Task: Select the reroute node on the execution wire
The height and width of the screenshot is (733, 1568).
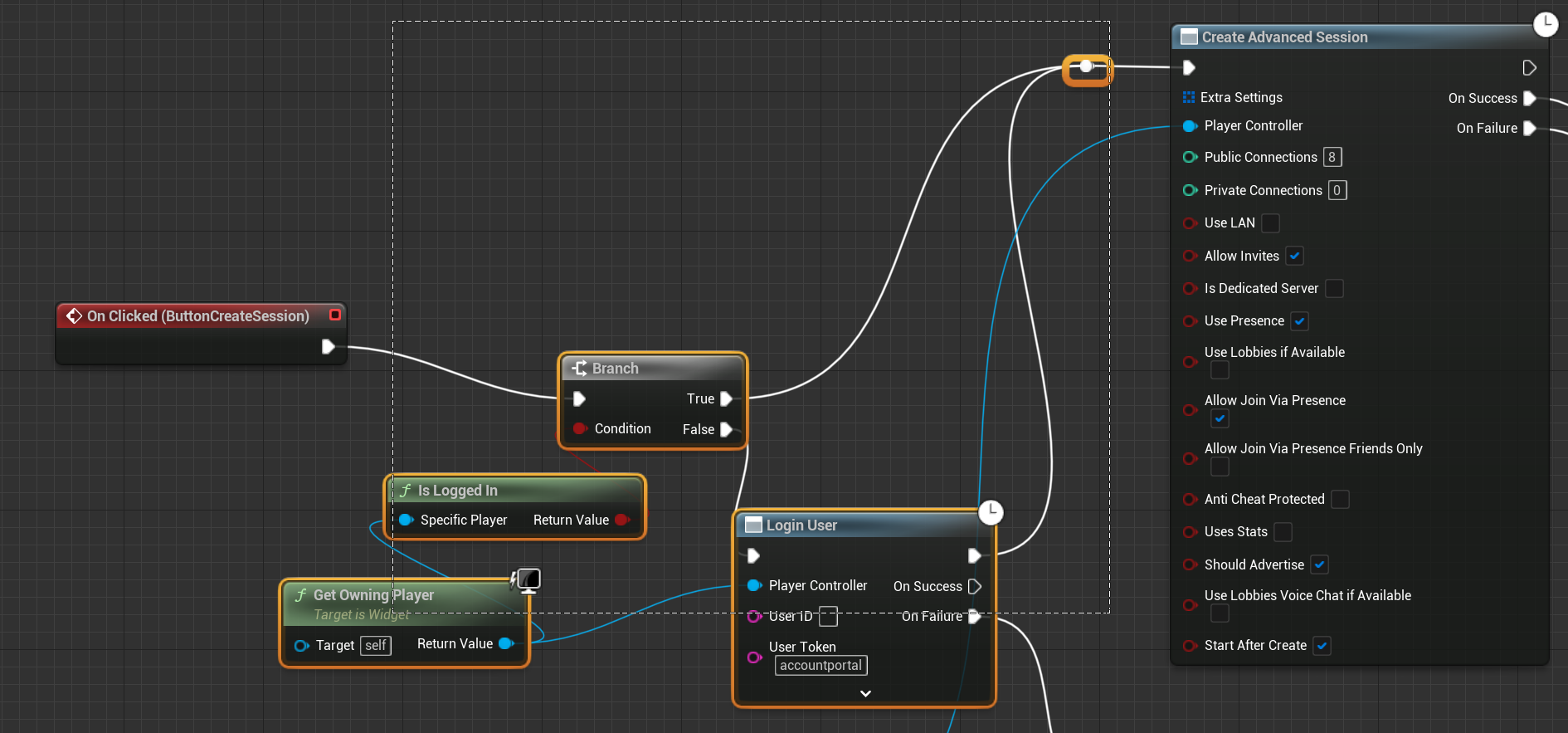Action: tap(1086, 67)
